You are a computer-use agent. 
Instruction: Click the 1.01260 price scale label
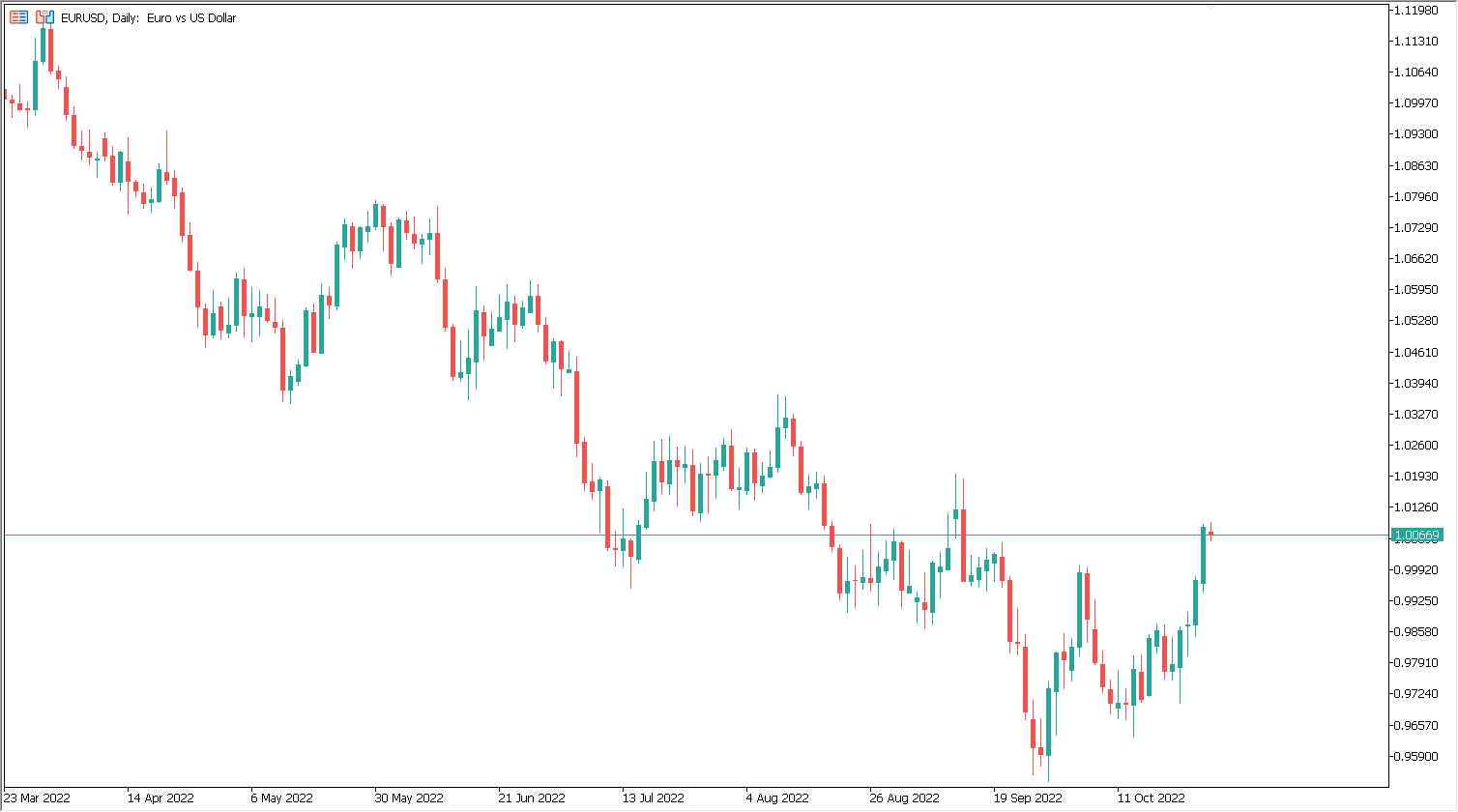1417,507
